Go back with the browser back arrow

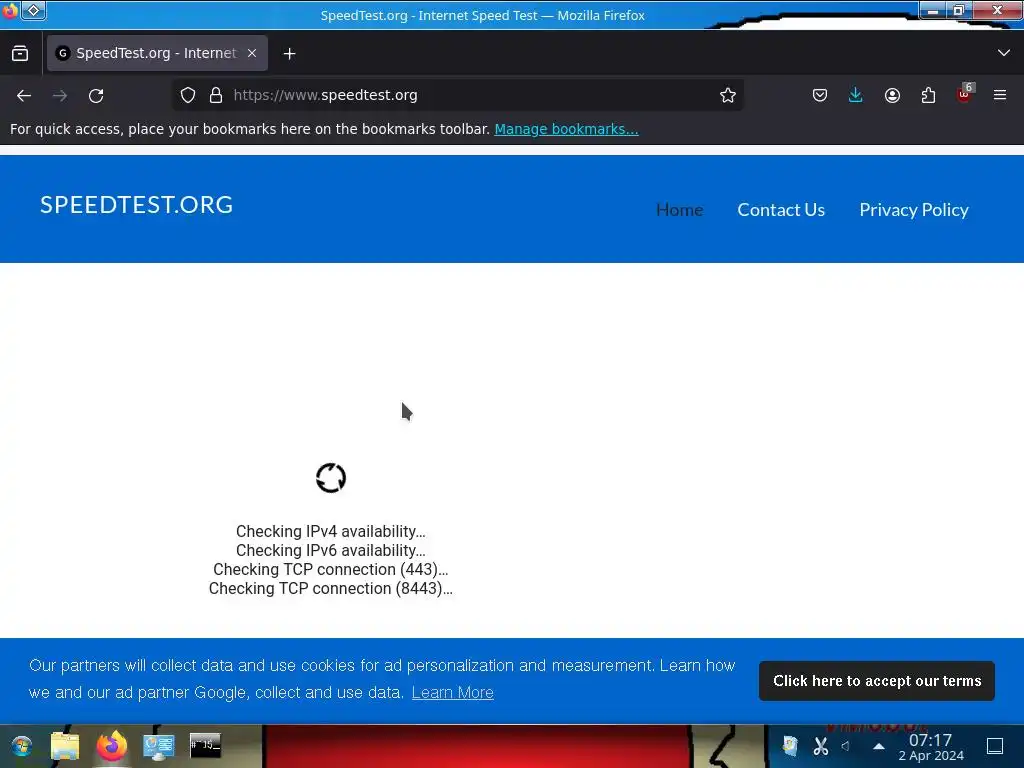click(24, 95)
